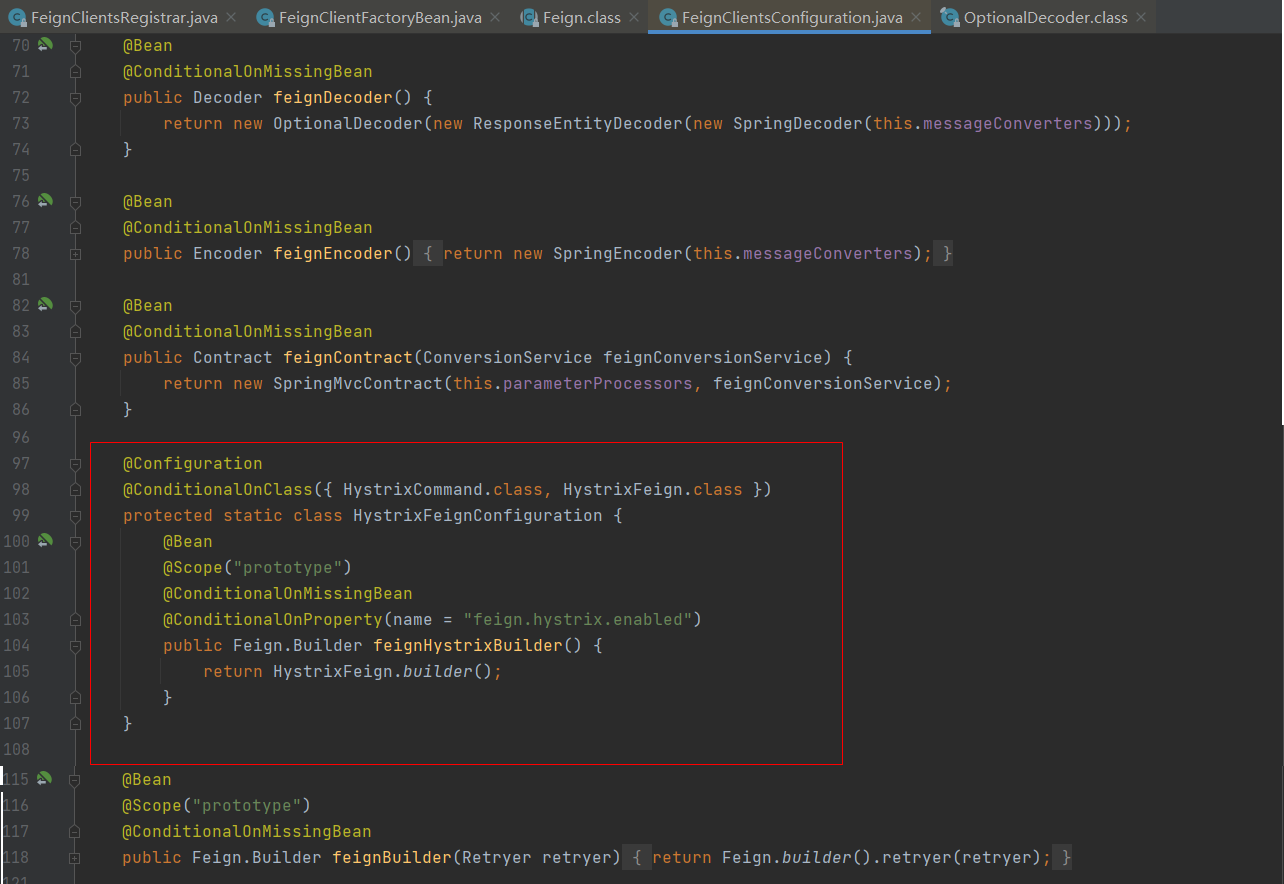Click the Spring bean gutter icon on line 115
This screenshot has height=884, width=1284.
45,778
